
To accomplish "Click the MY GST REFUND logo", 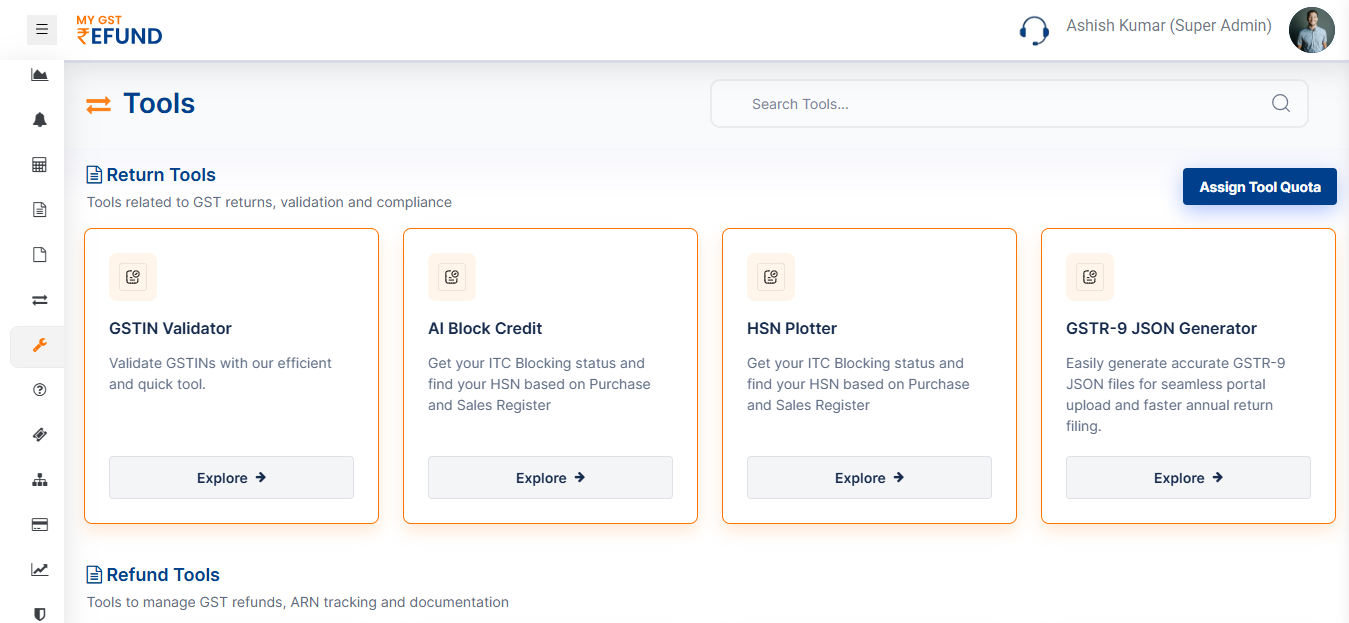I will (119, 30).
